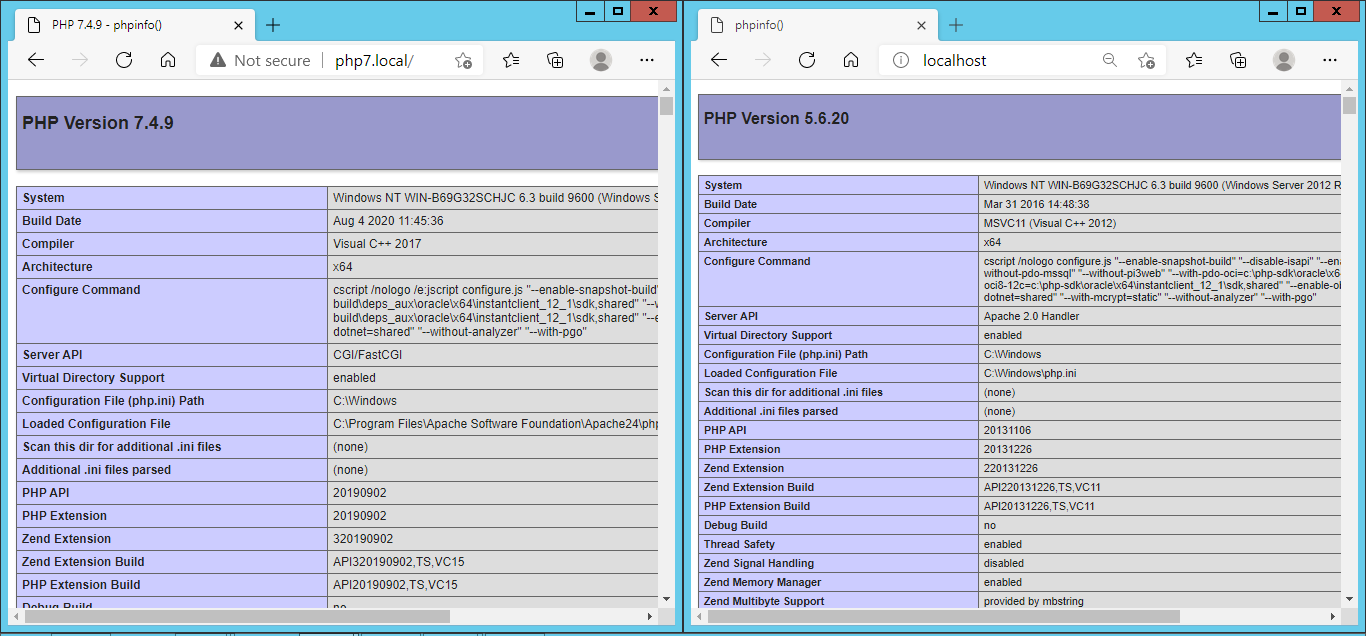Click Compiler value Visual C++ 2017
This screenshot has height=636, width=1366.
tap(377, 244)
